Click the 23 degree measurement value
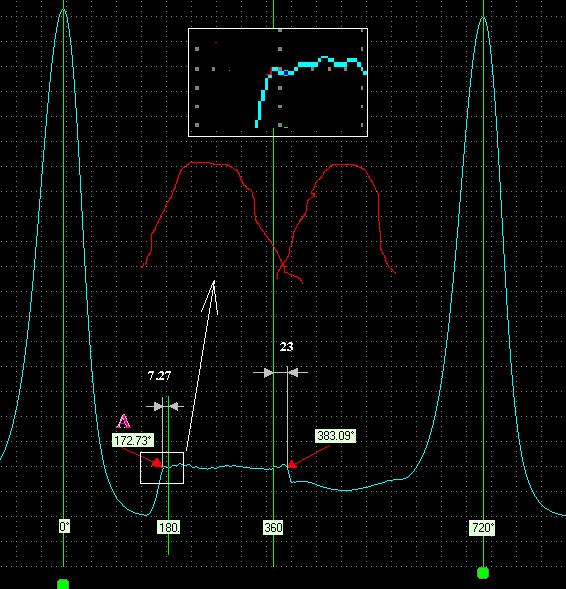Viewport: 566px width, 589px height. click(286, 346)
